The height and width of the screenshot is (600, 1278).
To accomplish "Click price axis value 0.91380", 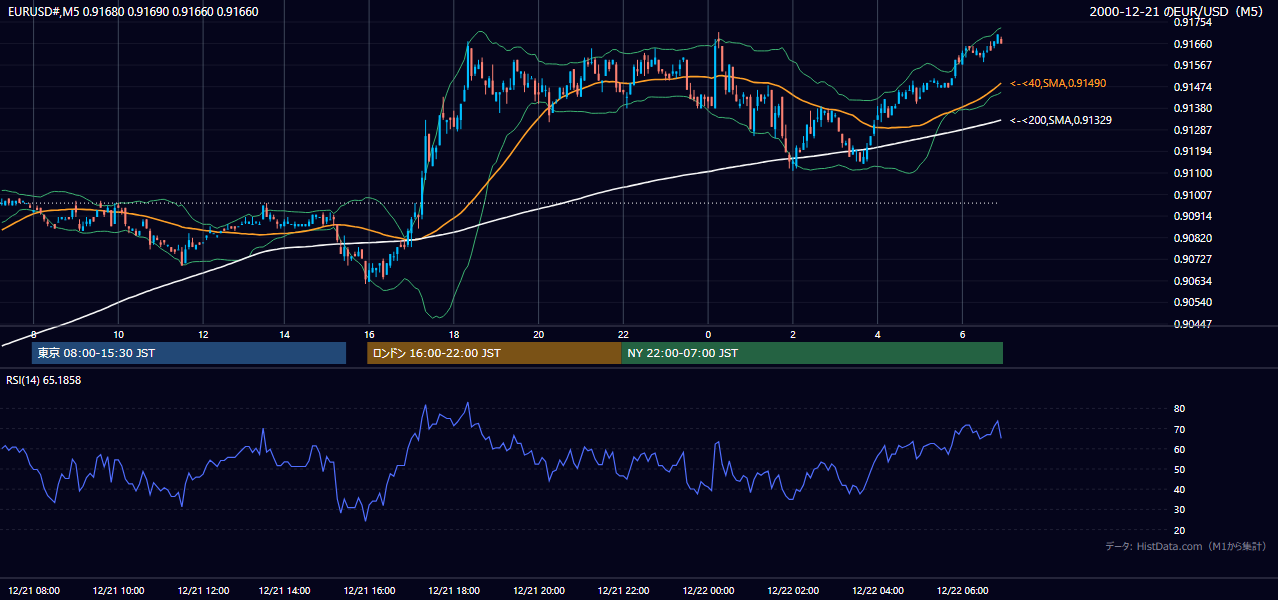I will click(x=1193, y=108).
